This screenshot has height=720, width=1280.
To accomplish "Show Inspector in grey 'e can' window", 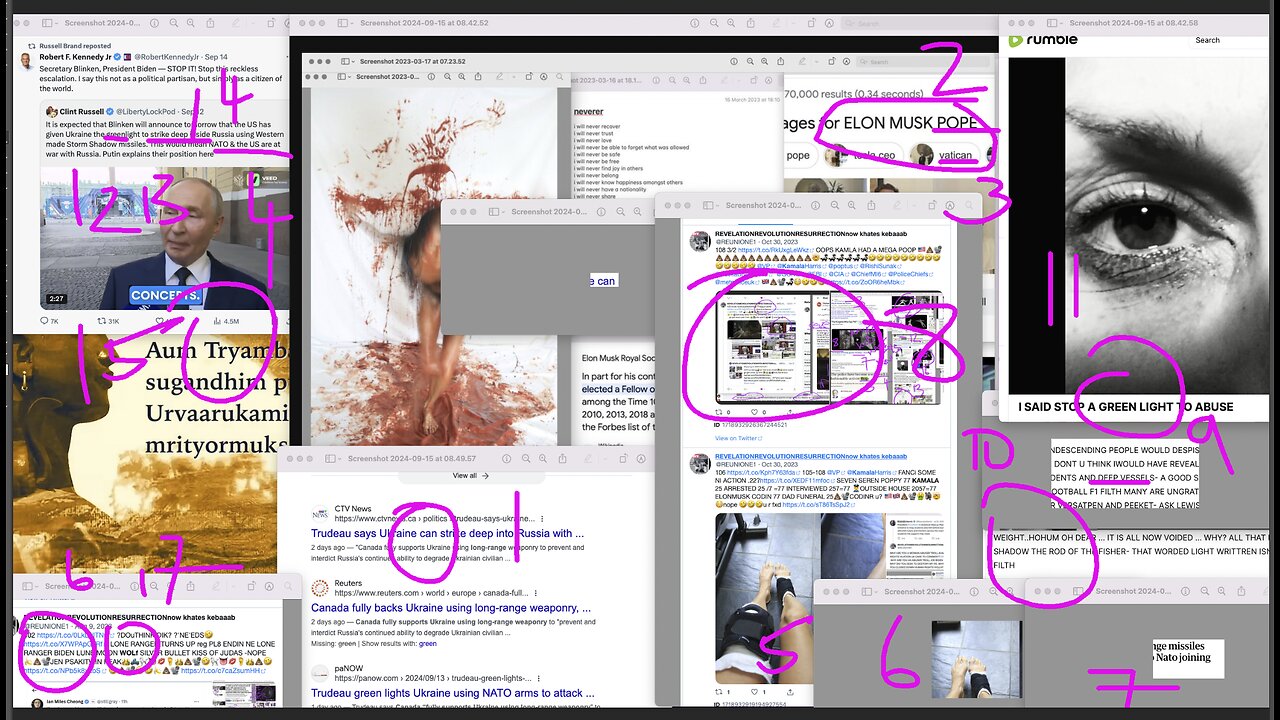I will click(x=601, y=211).
